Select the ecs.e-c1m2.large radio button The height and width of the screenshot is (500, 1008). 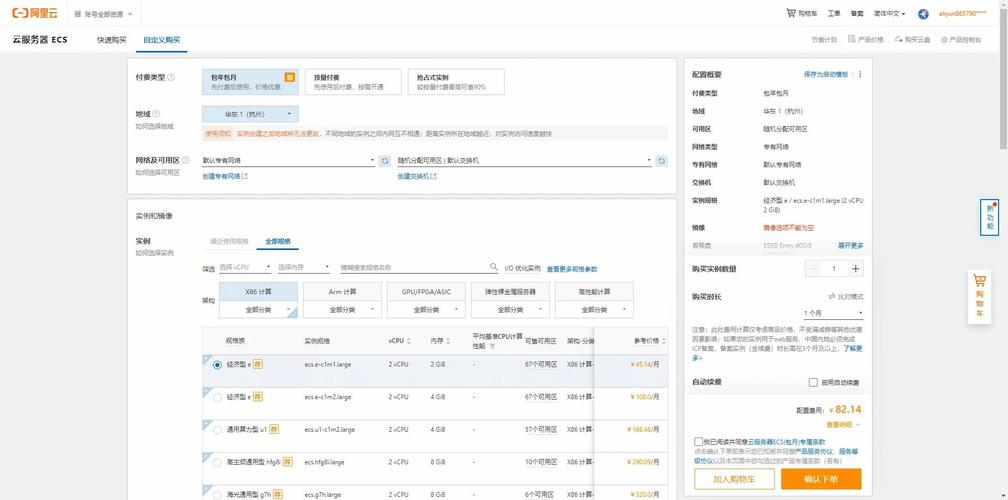217,397
